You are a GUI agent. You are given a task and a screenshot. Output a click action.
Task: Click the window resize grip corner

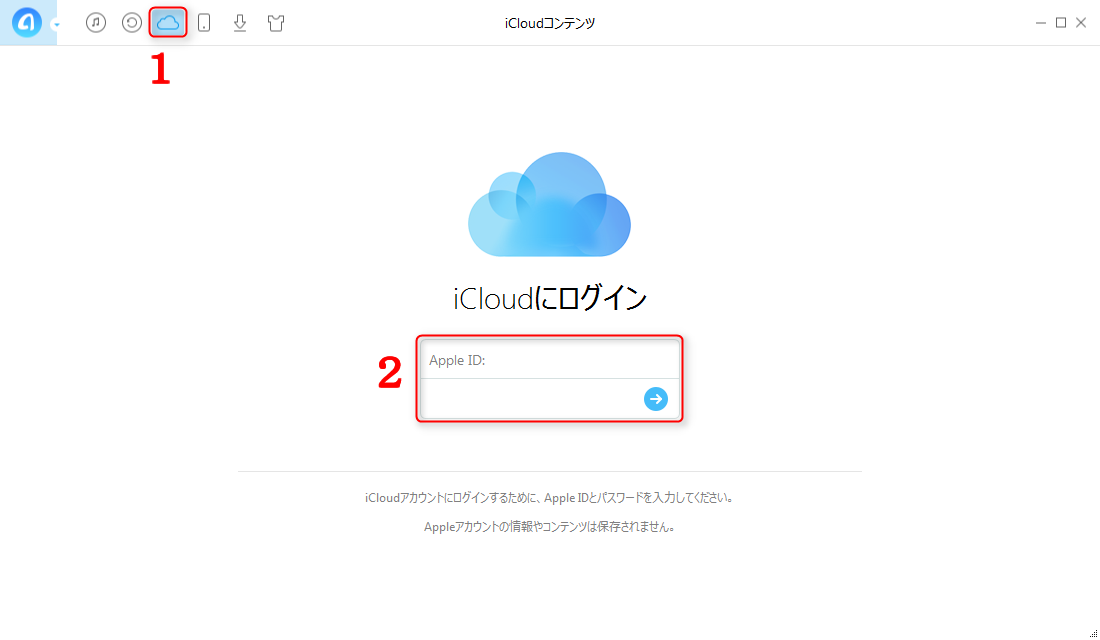click(x=1093, y=633)
